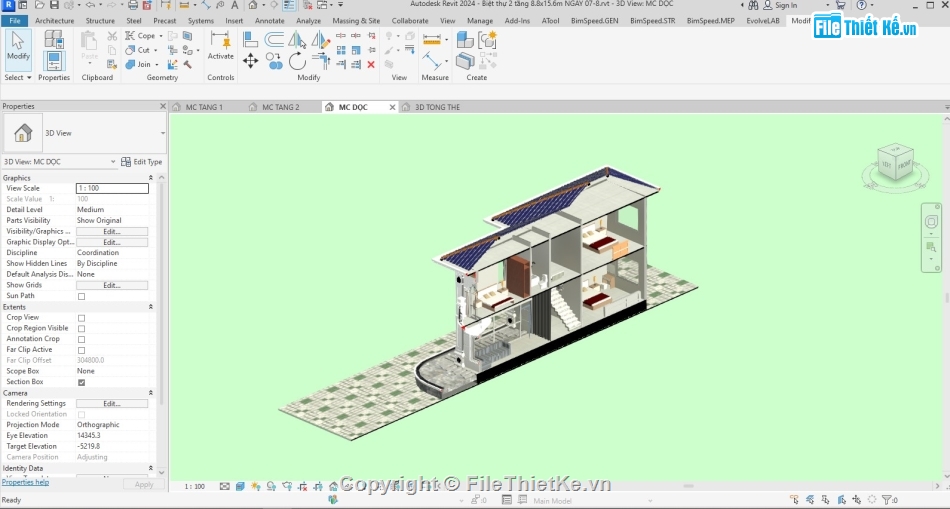Select the Mirror Draw Axis tool
This screenshot has width=950, height=509.
pyautogui.click(x=320, y=40)
